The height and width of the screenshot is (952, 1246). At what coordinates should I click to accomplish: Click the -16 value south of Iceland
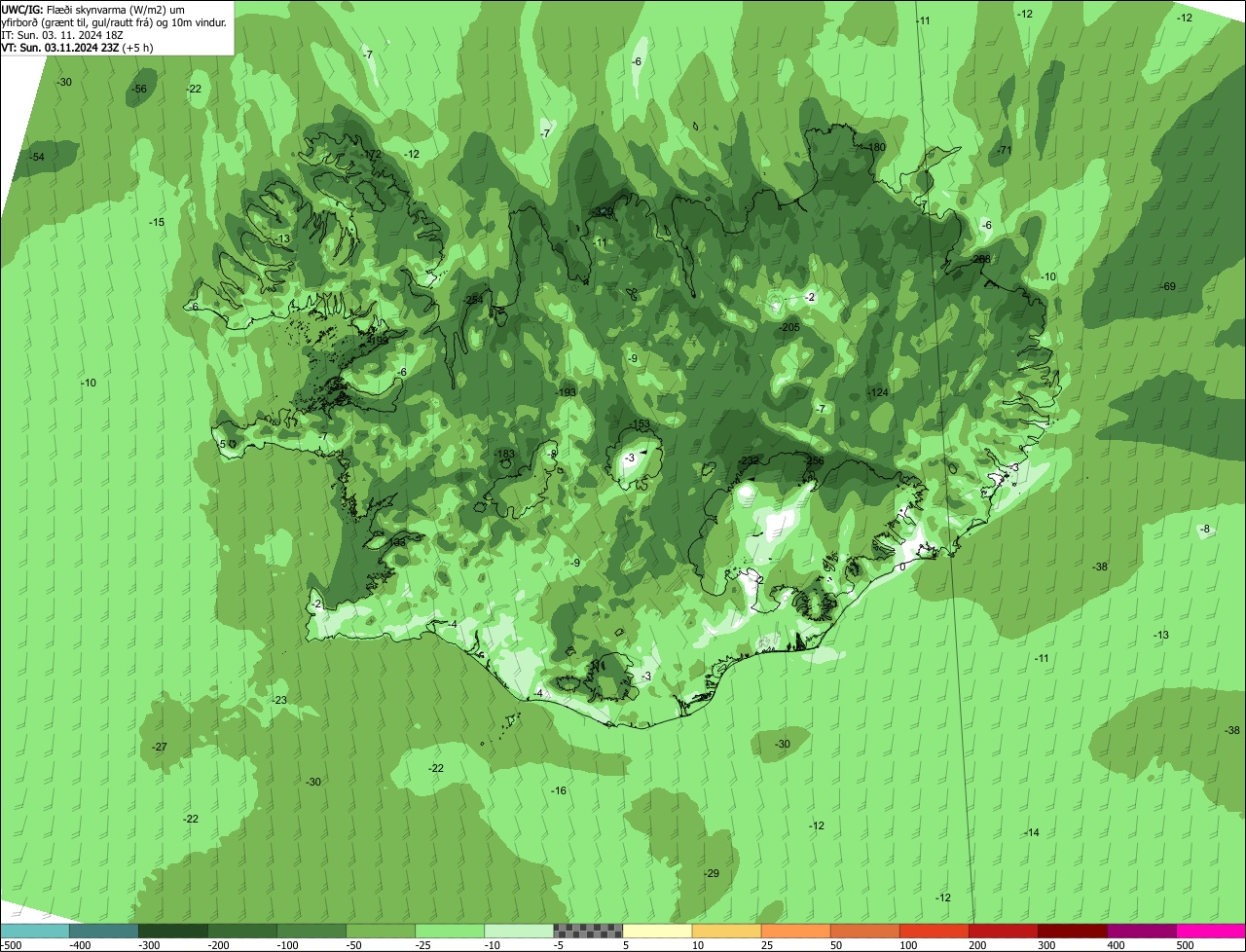click(x=559, y=790)
